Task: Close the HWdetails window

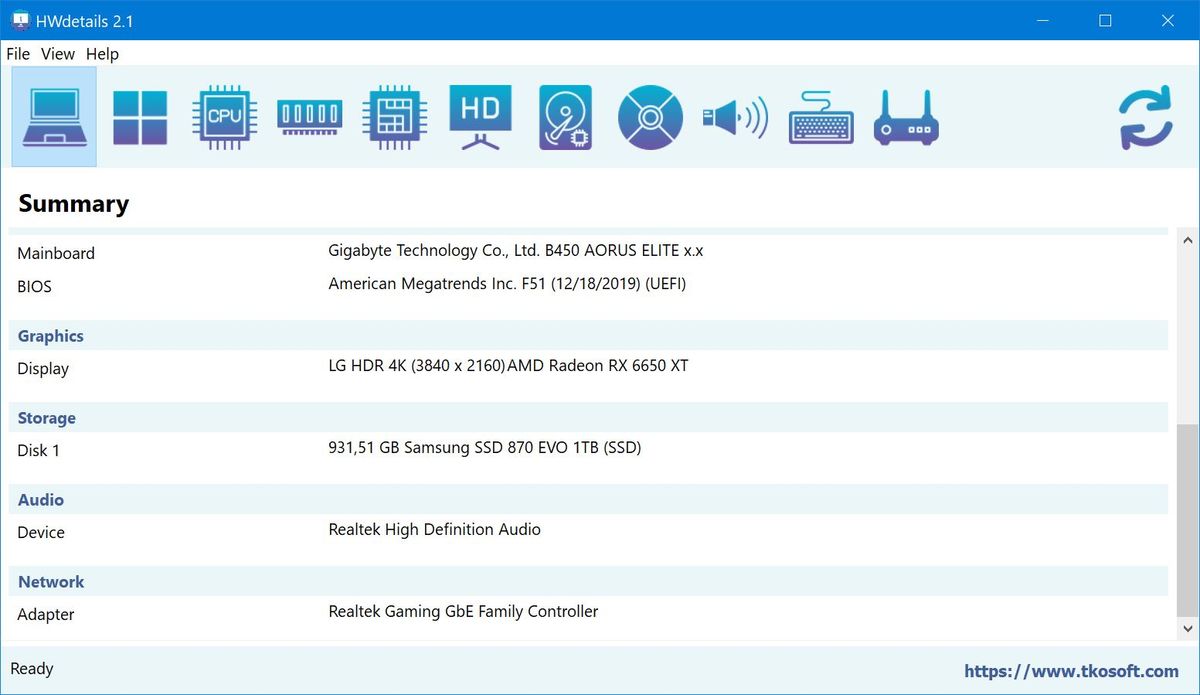Action: [1166, 20]
